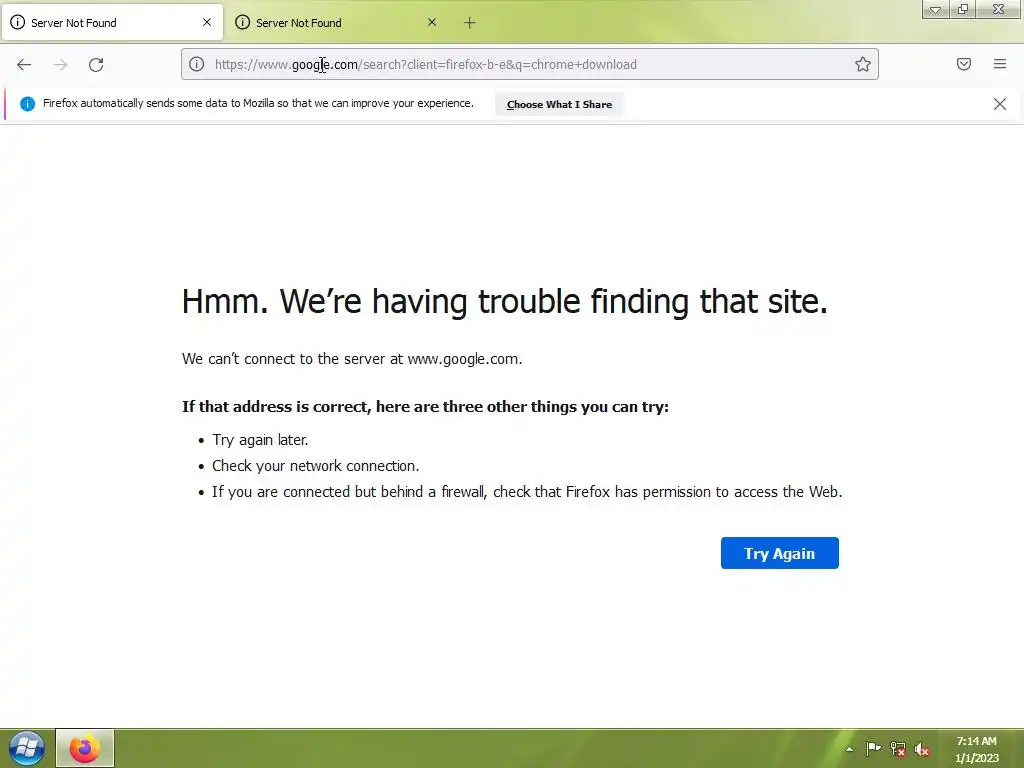Image resolution: width=1024 pixels, height=768 pixels.
Task: Switch to the first Server Not Found tab
Action: click(x=112, y=23)
